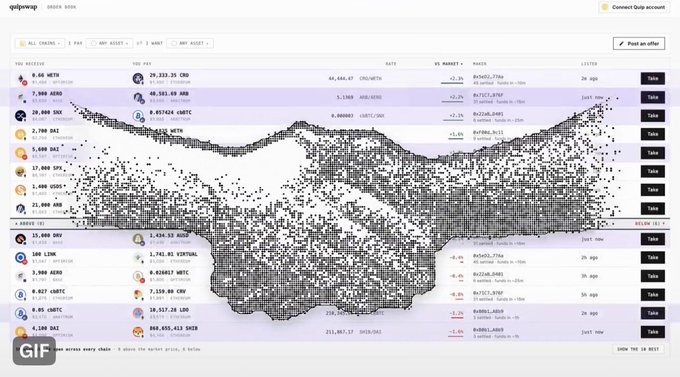Click the AERO token icon in 3,900 AERO row
The height and width of the screenshot is (377, 680).
tap(21, 276)
